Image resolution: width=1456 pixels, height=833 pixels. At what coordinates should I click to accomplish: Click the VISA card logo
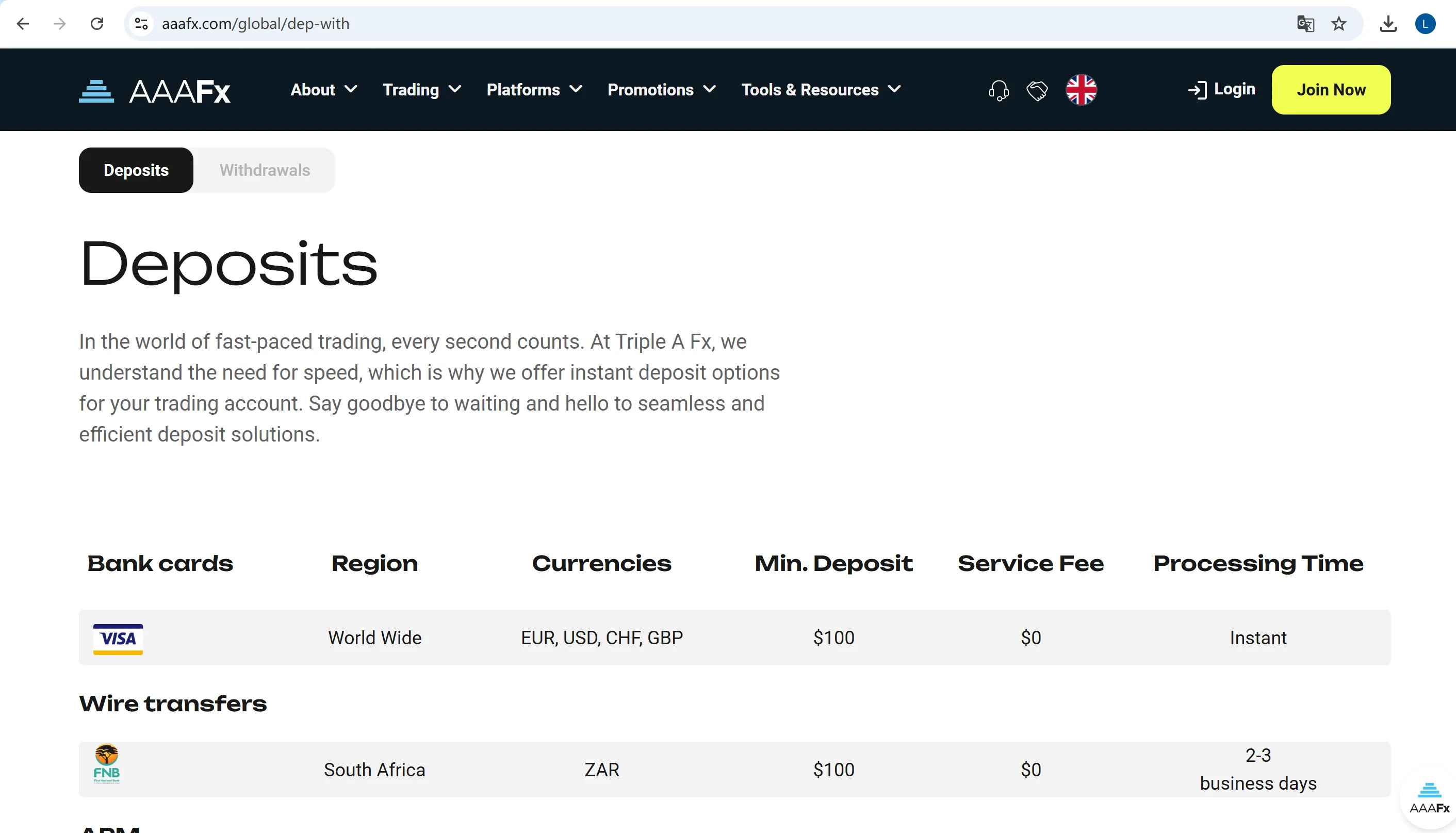118,639
